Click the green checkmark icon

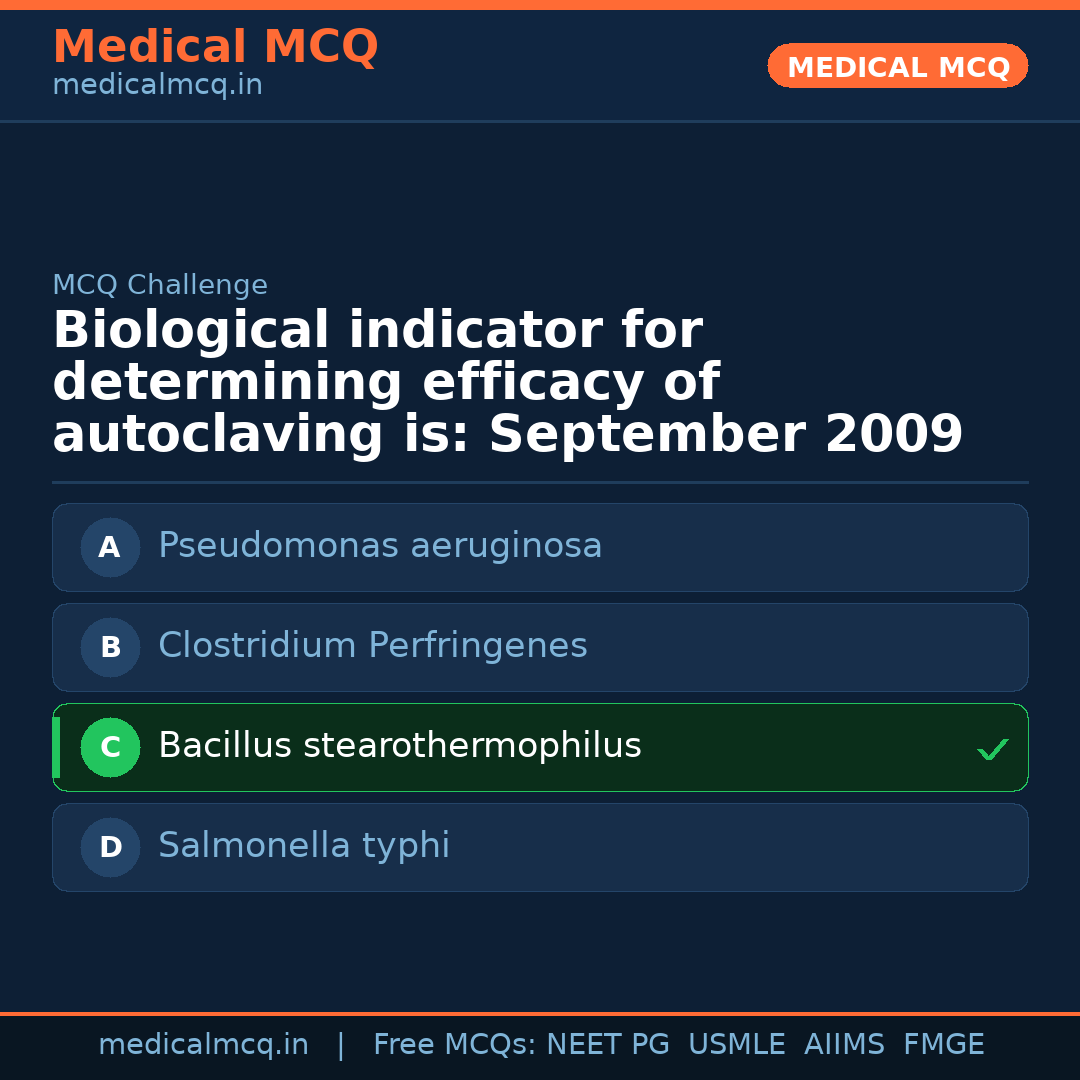pyautogui.click(x=992, y=749)
